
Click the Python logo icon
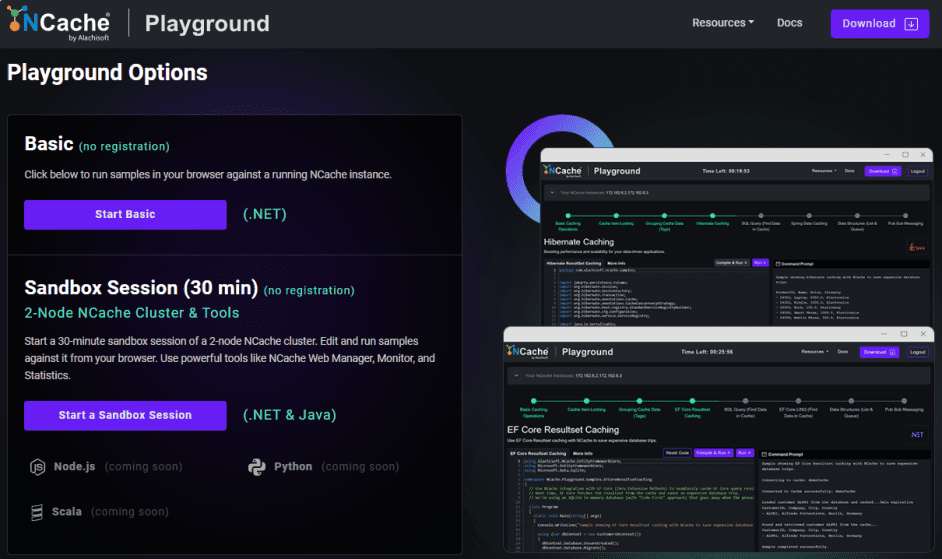coord(257,467)
